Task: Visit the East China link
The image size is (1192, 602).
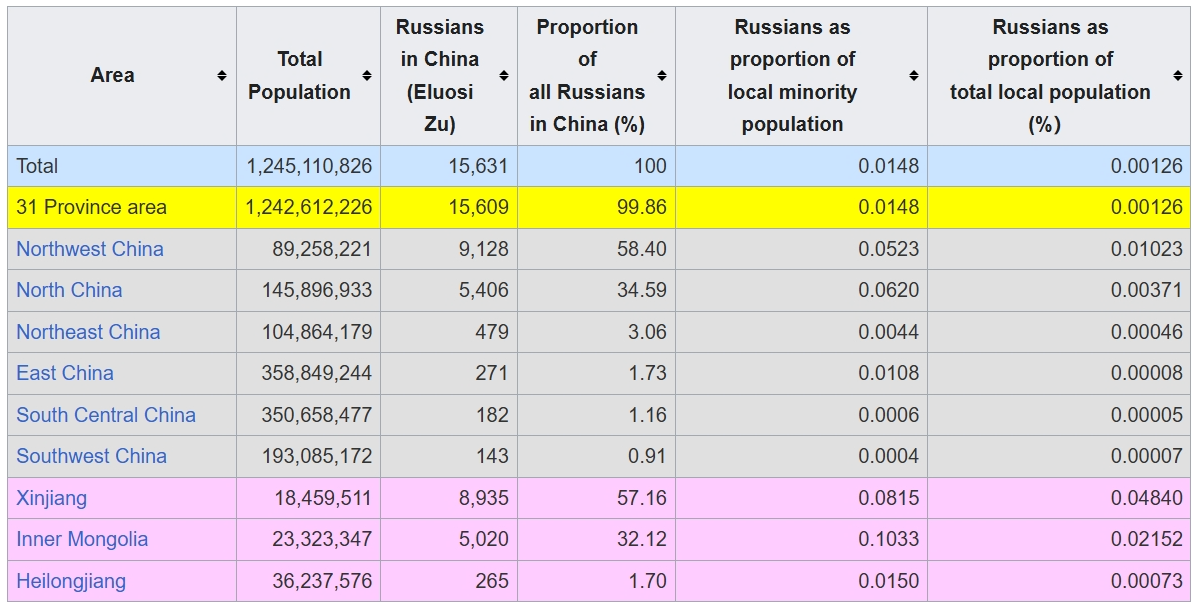Action: point(65,373)
